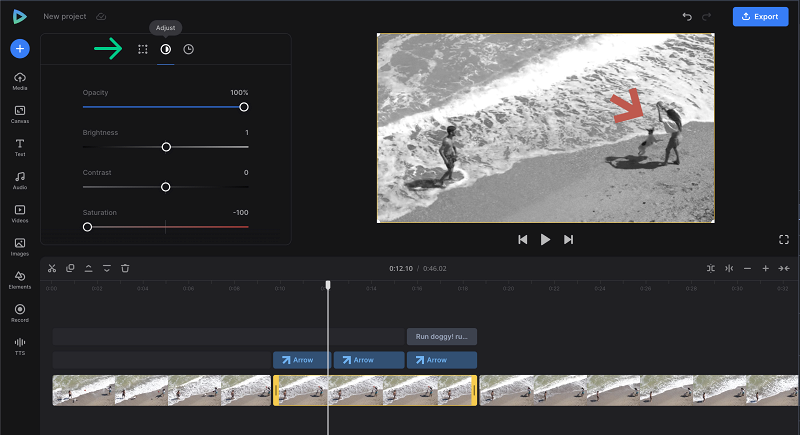The image size is (800, 435).
Task: Open the TTS text-to-speech panel
Action: point(20,346)
